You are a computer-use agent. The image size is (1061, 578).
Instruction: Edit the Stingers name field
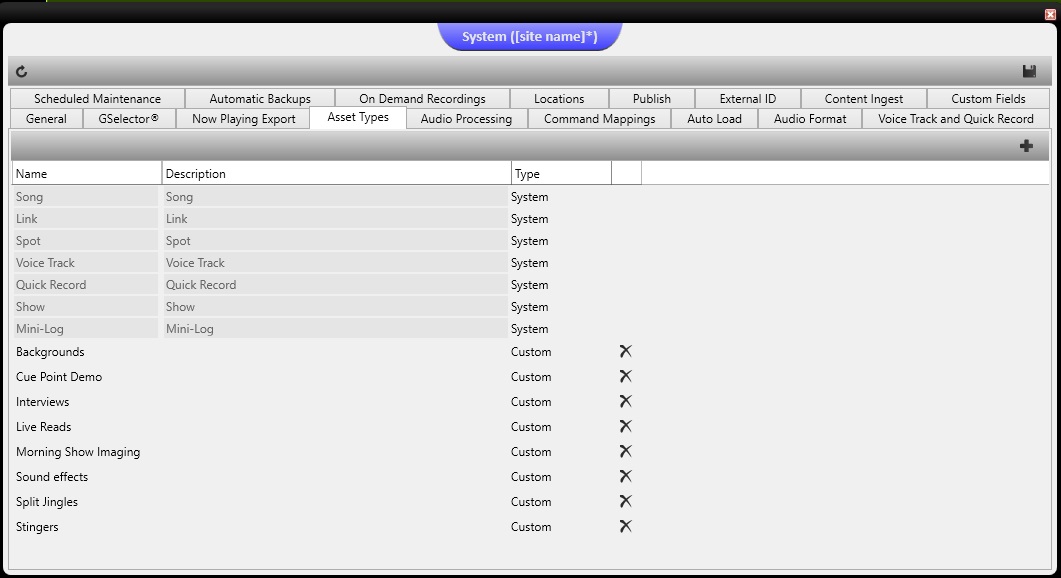coord(86,527)
